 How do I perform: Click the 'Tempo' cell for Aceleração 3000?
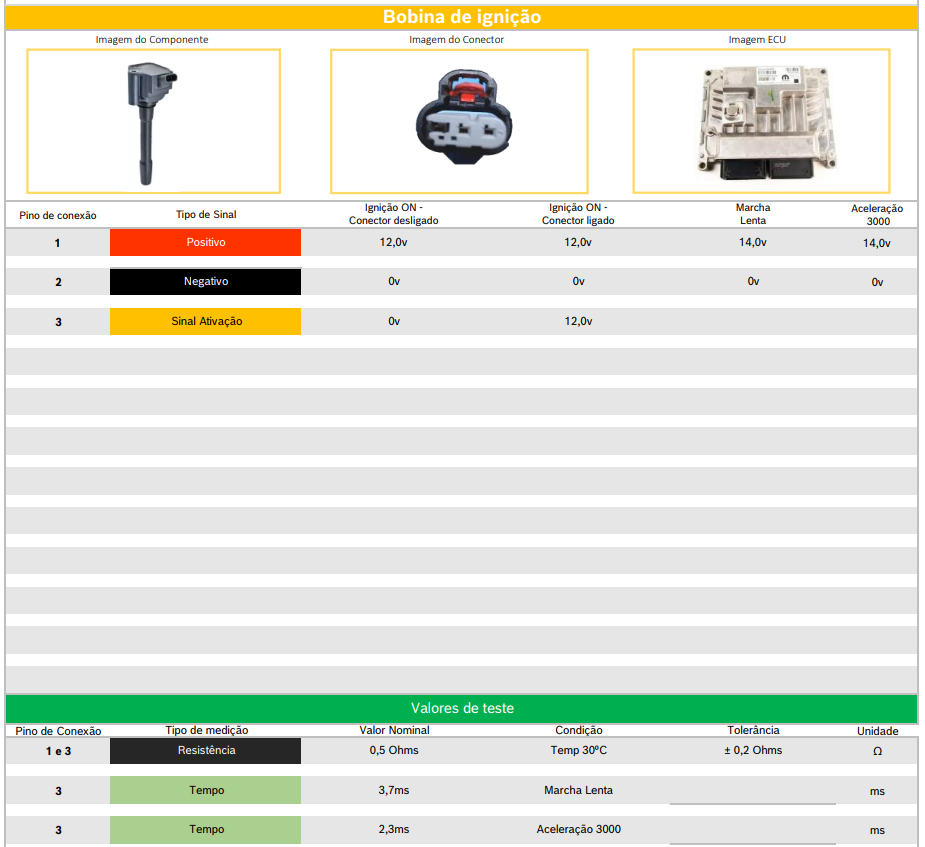pos(205,830)
